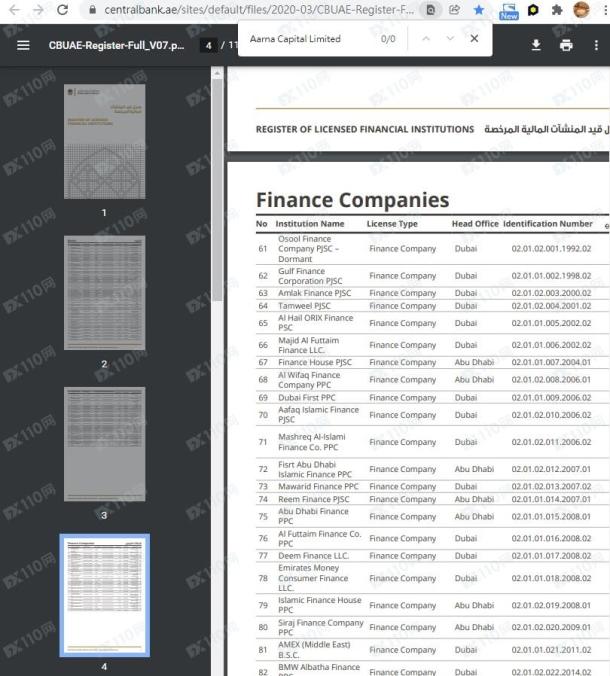Toggle the bookmark star icon
Image resolution: width=610 pixels, height=676 pixels.
pos(479,9)
